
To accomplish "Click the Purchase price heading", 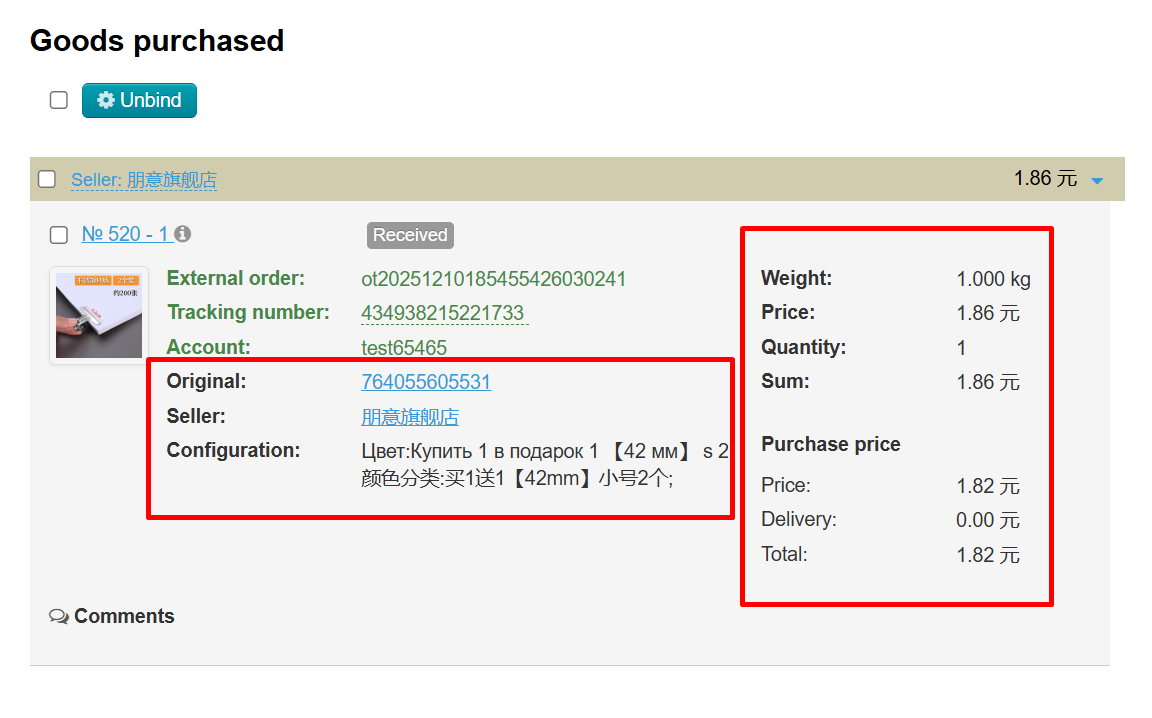I will tap(830, 445).
